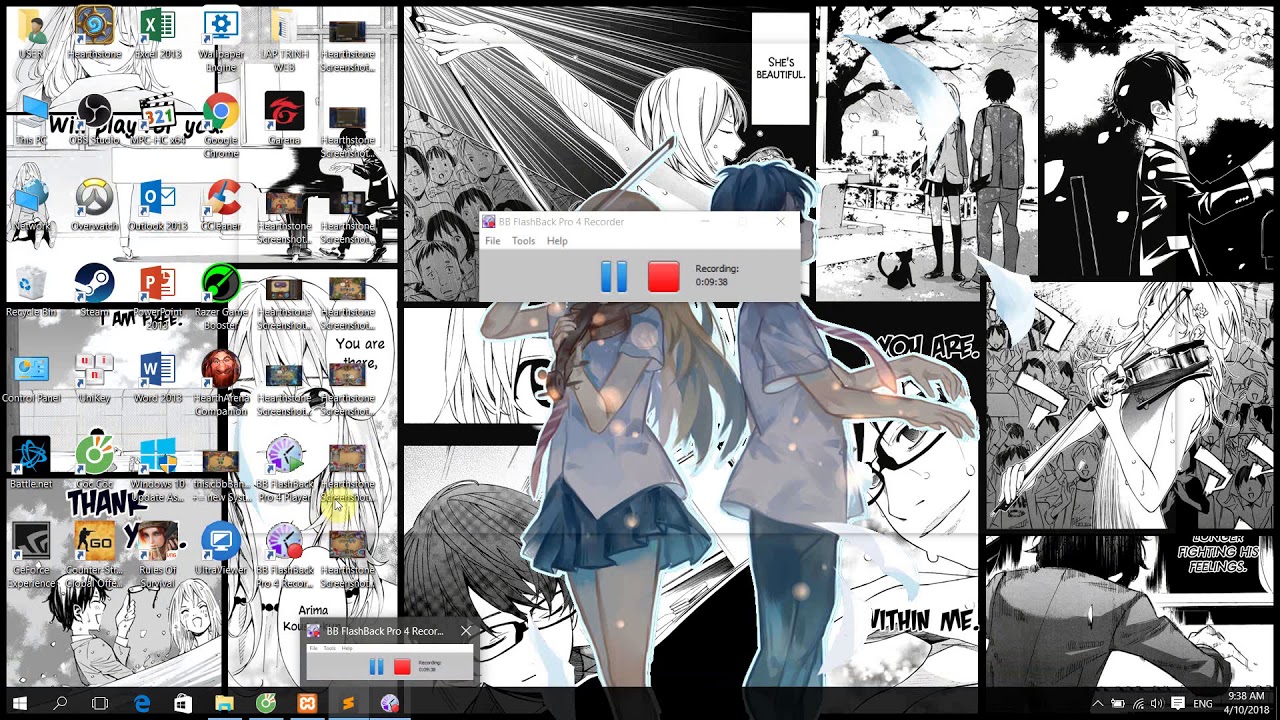Select the Excel 2013 desktop icon
This screenshot has height=720, width=1280.
(158, 34)
